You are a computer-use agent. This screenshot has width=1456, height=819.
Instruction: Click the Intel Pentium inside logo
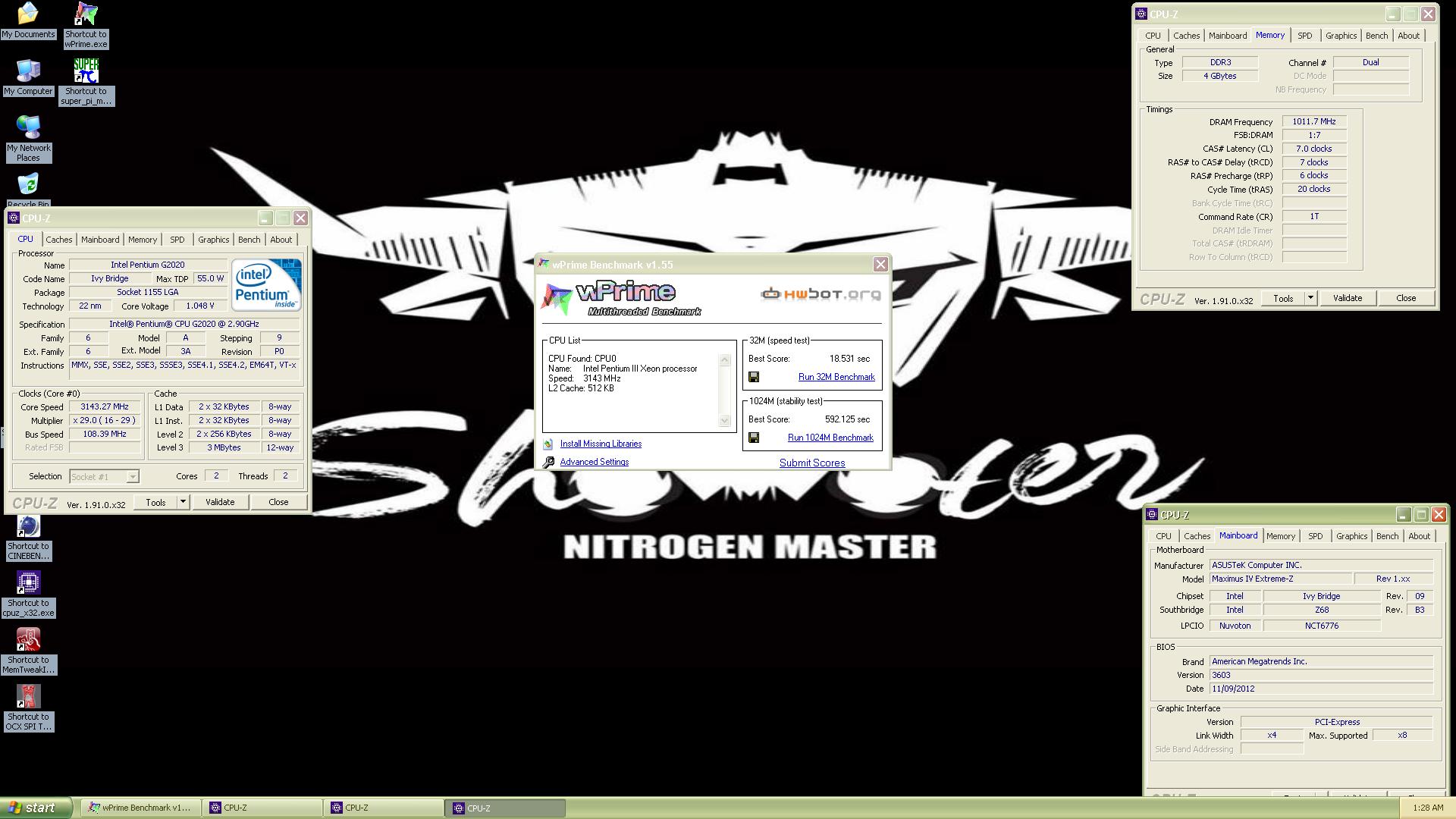266,285
